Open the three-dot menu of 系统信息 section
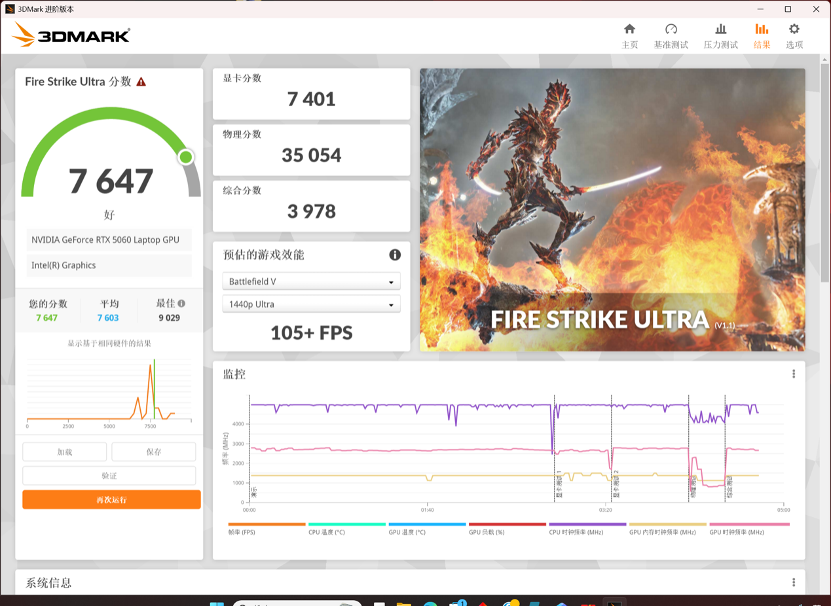 point(793,582)
